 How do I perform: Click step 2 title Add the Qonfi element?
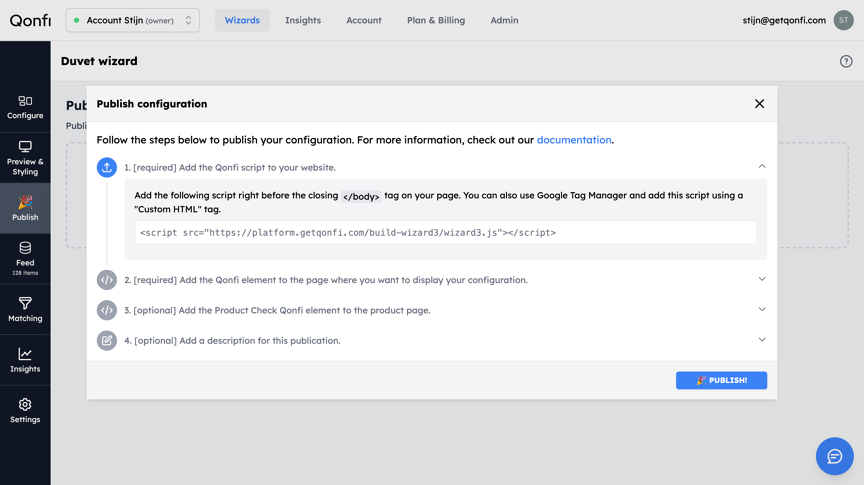click(326, 280)
